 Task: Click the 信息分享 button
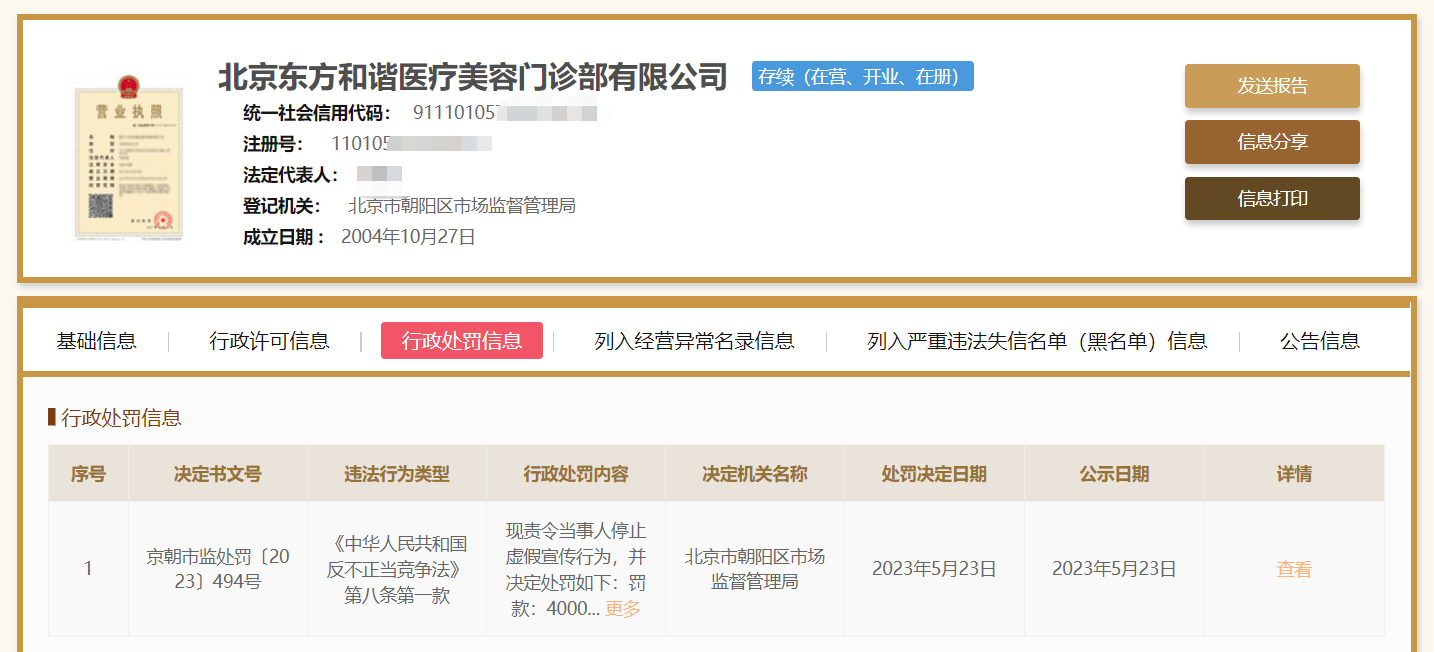pos(1272,142)
